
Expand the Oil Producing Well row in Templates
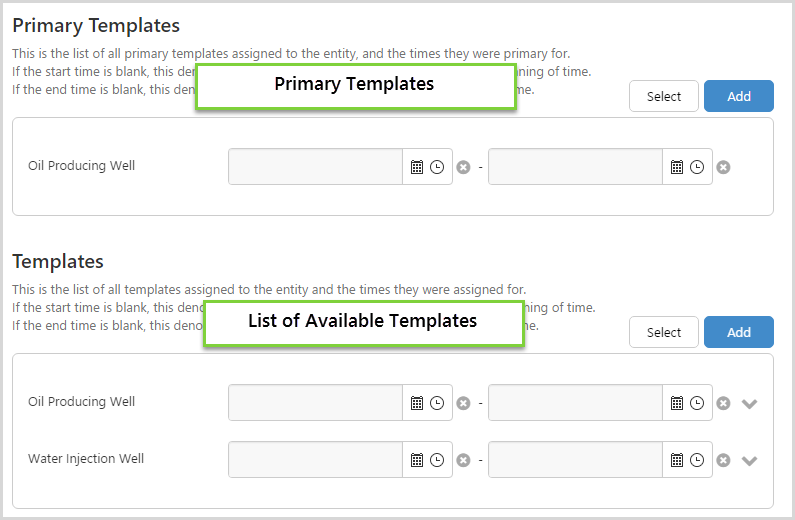[x=750, y=404]
